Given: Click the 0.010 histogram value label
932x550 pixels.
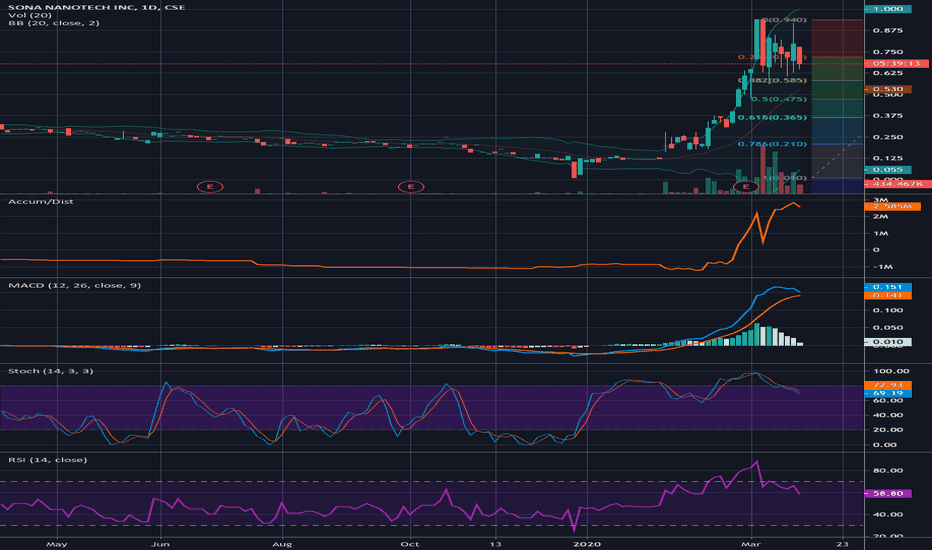Looking at the screenshot, I should 887,342.
